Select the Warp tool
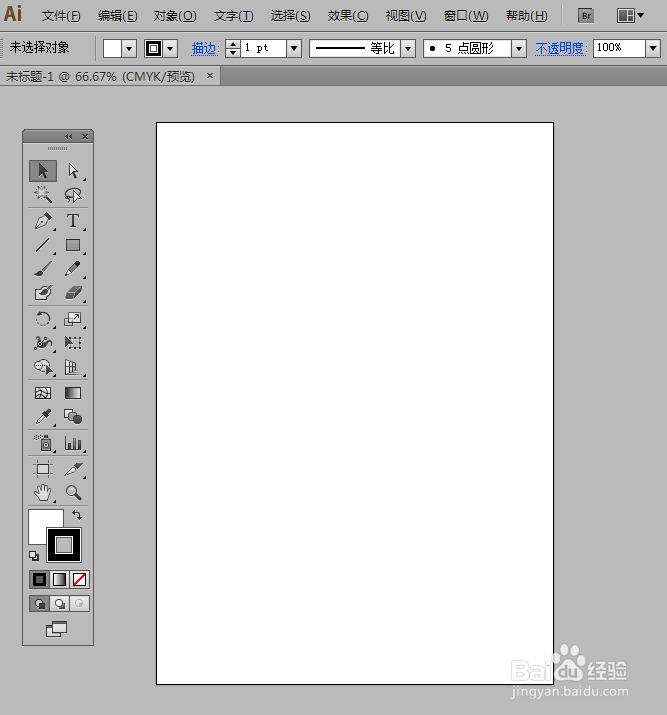 [43, 342]
